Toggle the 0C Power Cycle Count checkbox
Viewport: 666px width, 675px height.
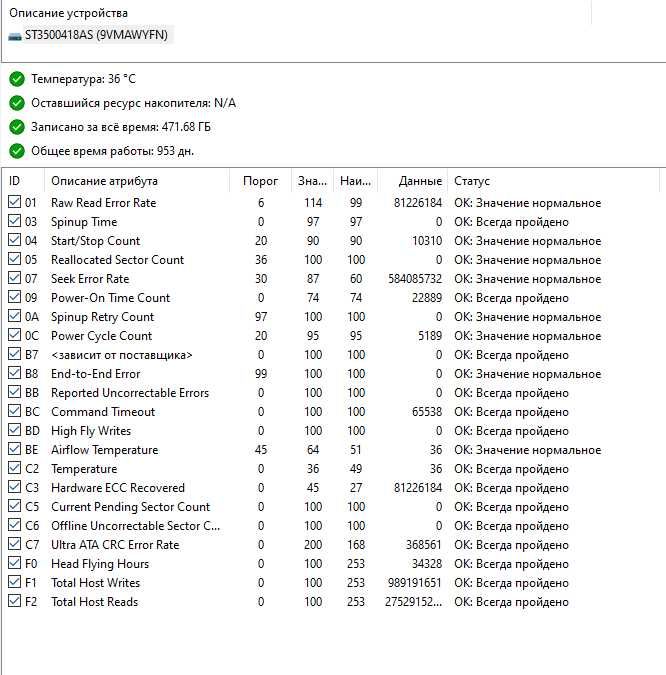pos(14,335)
